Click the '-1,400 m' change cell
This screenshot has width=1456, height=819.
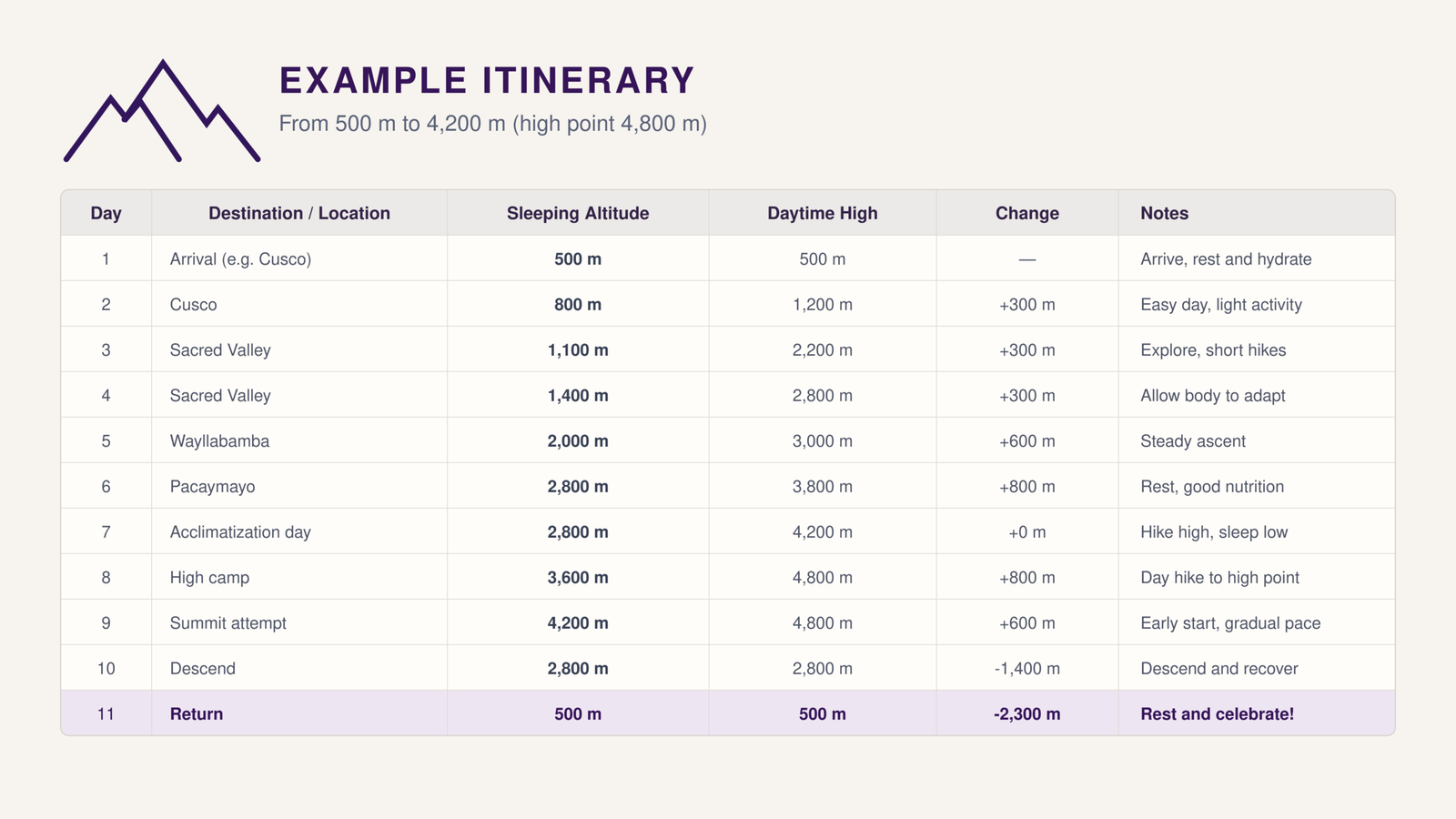(x=1027, y=669)
